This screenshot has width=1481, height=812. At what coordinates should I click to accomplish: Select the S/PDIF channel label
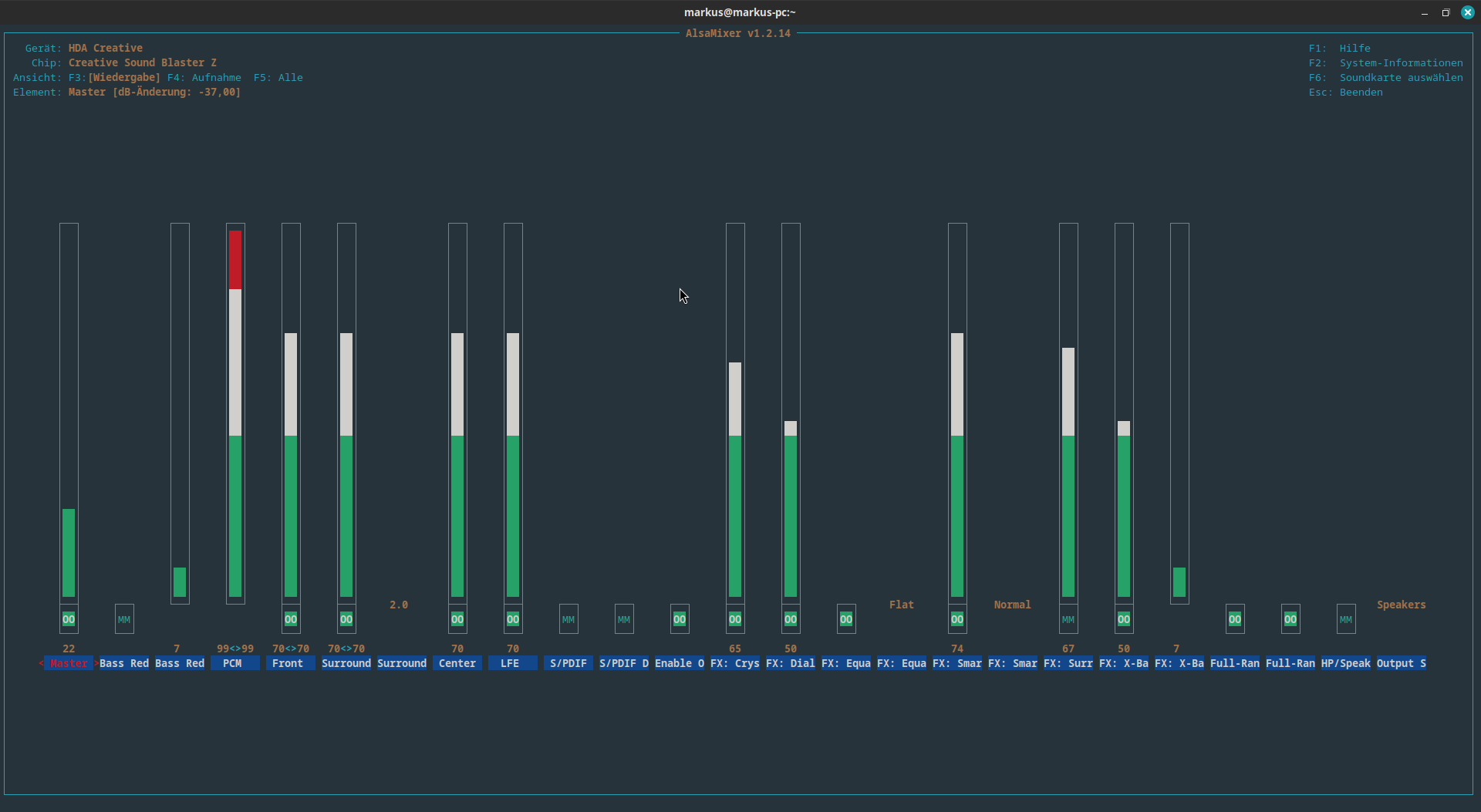pos(568,663)
